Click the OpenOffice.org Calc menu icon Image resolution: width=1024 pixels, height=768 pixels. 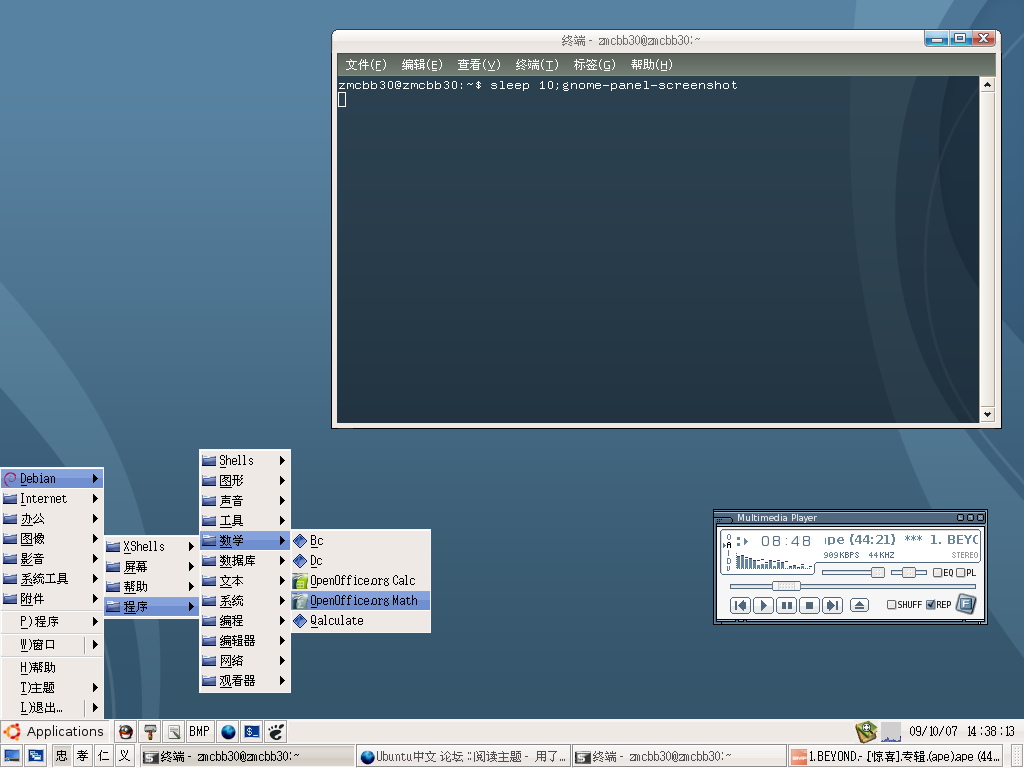[300, 581]
